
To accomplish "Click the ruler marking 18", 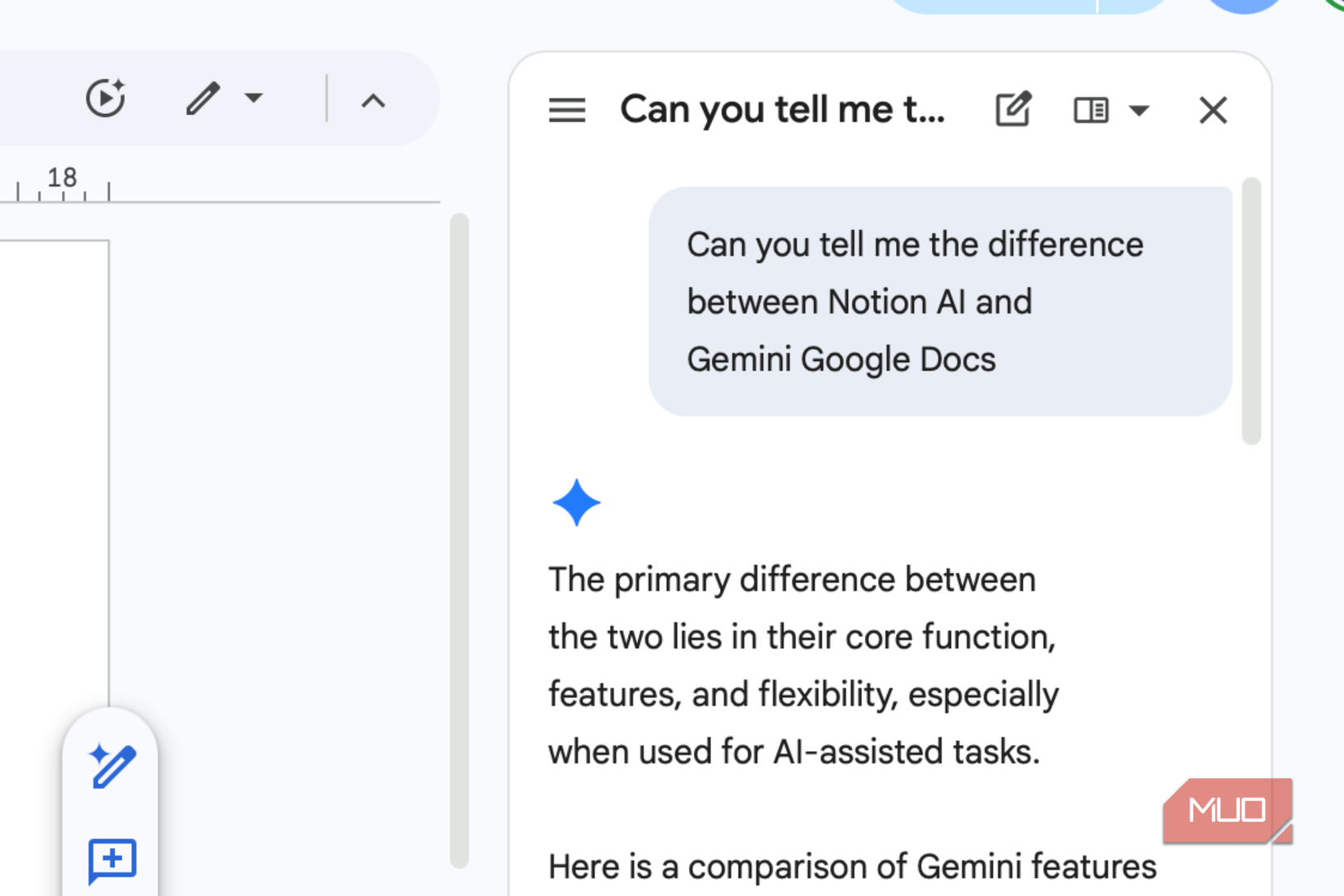I will (62, 177).
